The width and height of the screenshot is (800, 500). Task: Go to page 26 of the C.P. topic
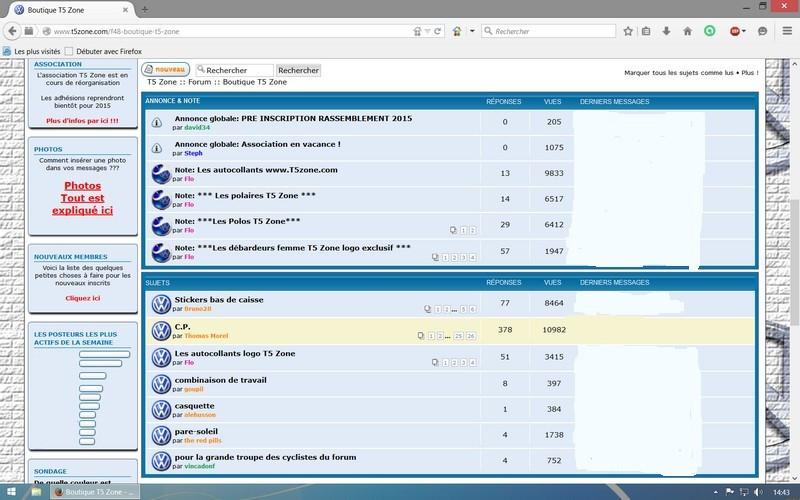pyautogui.click(x=471, y=336)
